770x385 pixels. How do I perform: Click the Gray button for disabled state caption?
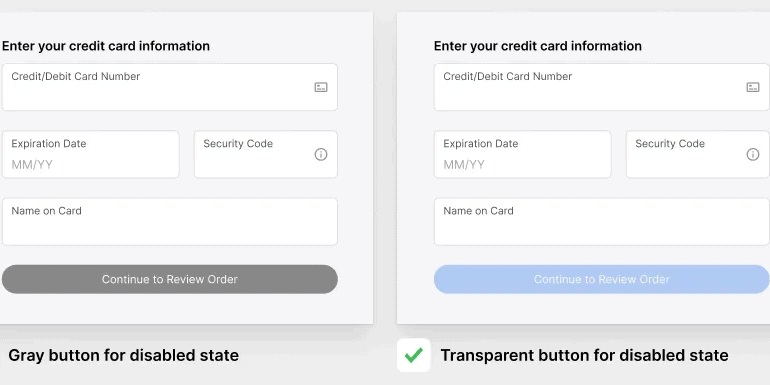[x=124, y=355]
